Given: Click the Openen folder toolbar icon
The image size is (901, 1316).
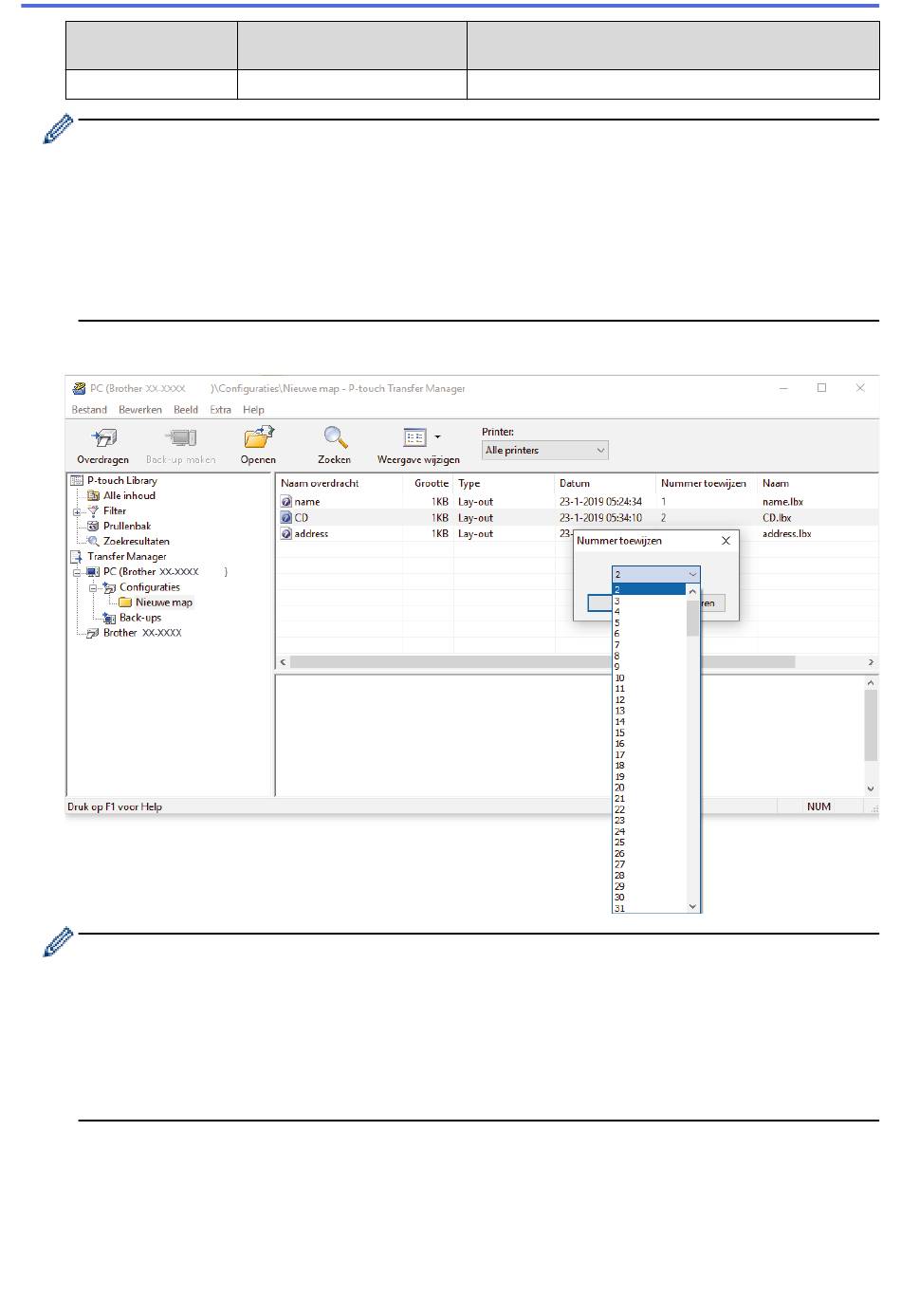Looking at the screenshot, I should 258,437.
